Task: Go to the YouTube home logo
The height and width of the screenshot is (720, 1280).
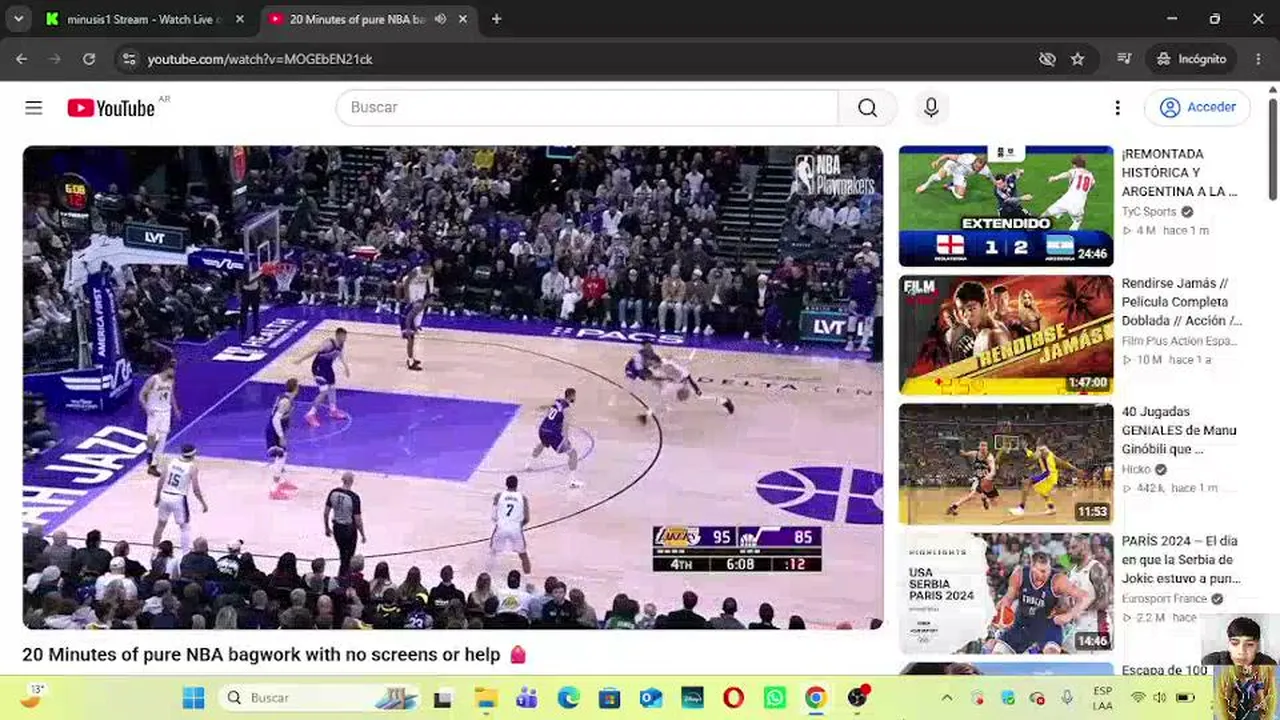Action: pyautogui.click(x=111, y=108)
